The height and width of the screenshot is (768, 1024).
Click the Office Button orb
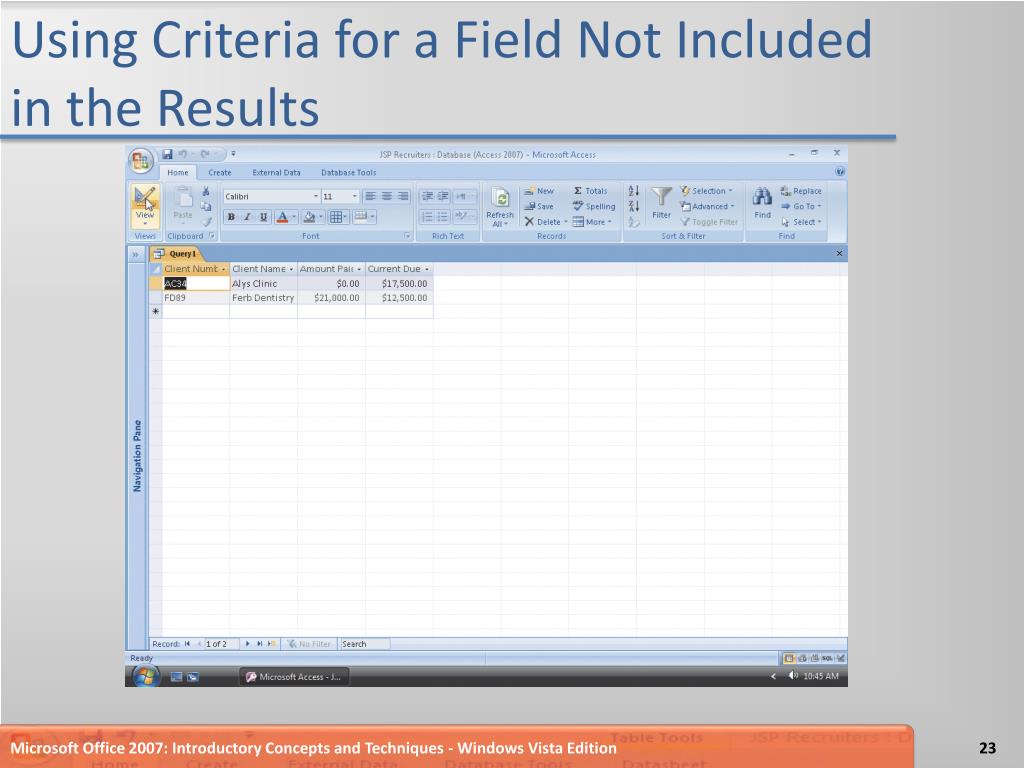coord(140,161)
